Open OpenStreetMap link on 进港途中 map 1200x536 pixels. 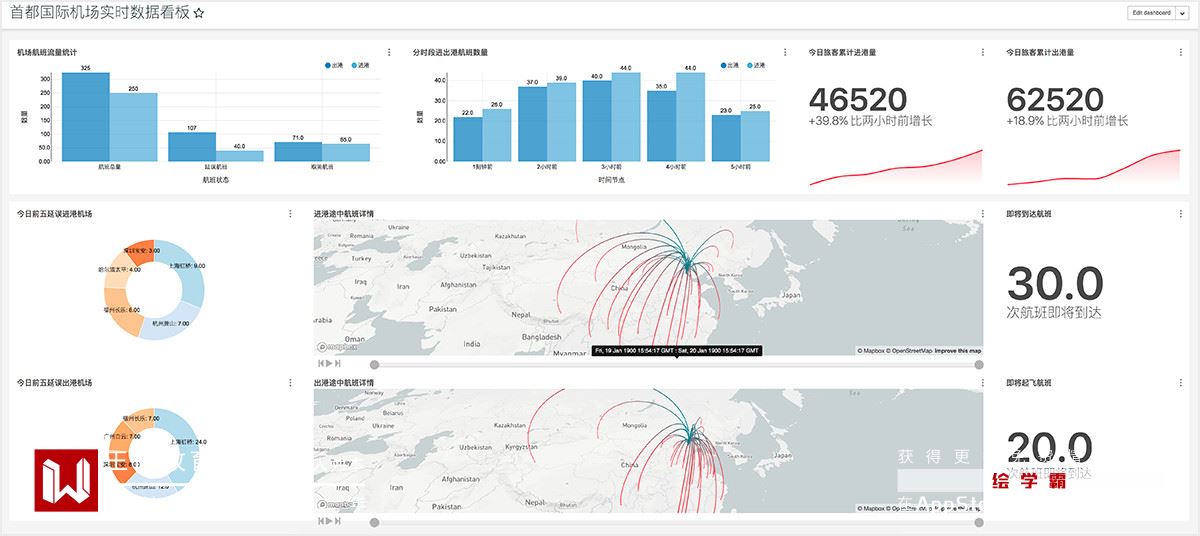pyautogui.click(x=911, y=351)
